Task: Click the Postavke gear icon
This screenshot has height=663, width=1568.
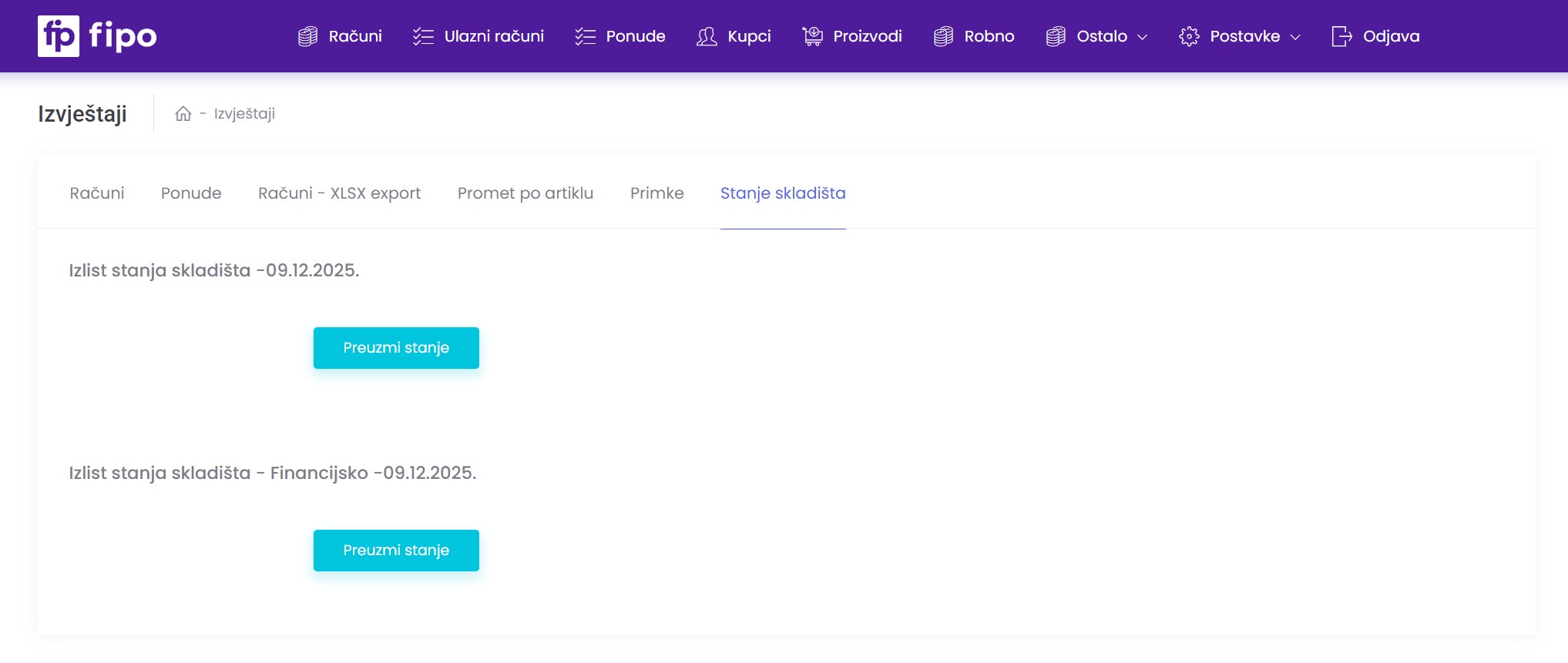Action: pos(1189,36)
